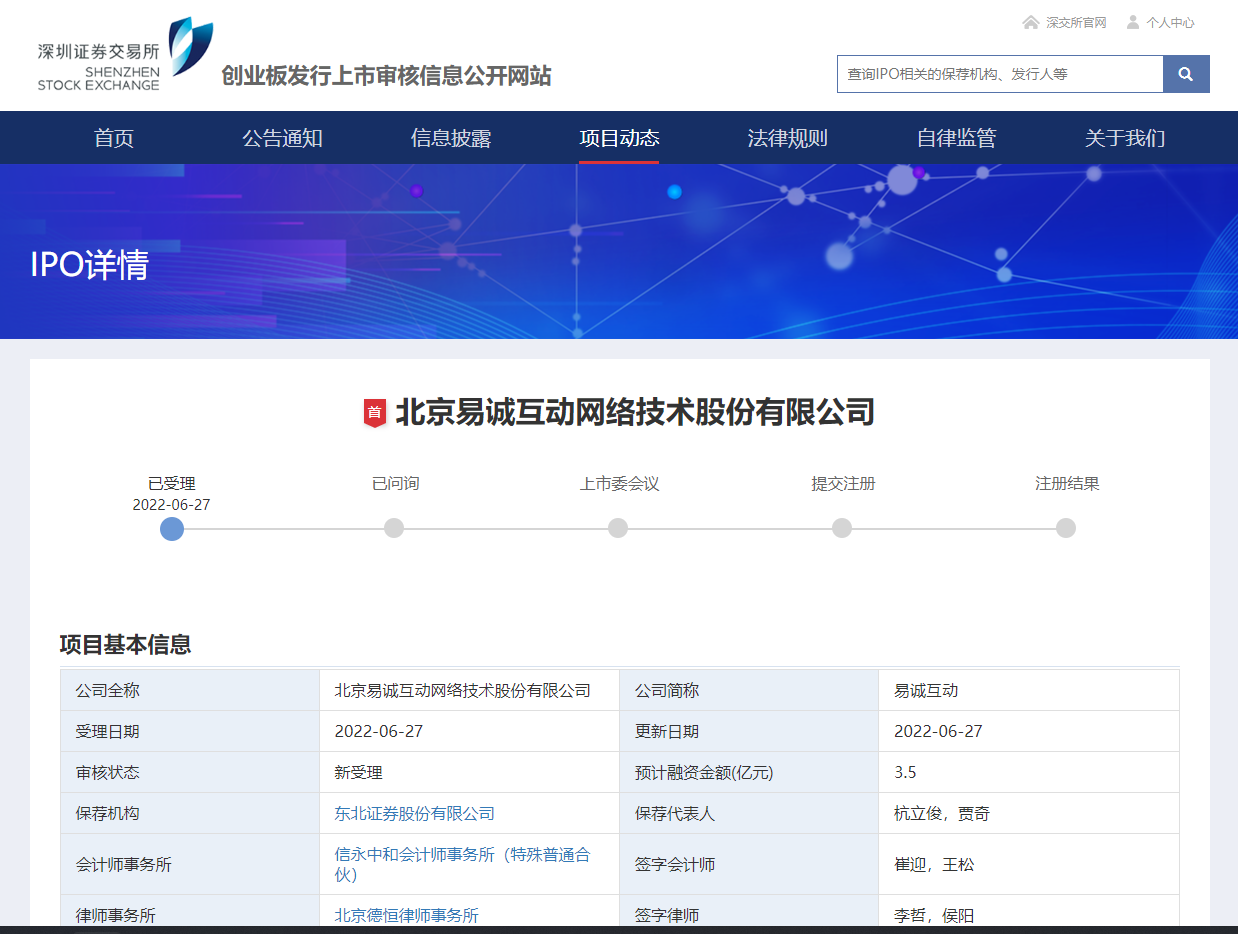
Task: Click the 审核状态 label cell
Action: coord(190,772)
